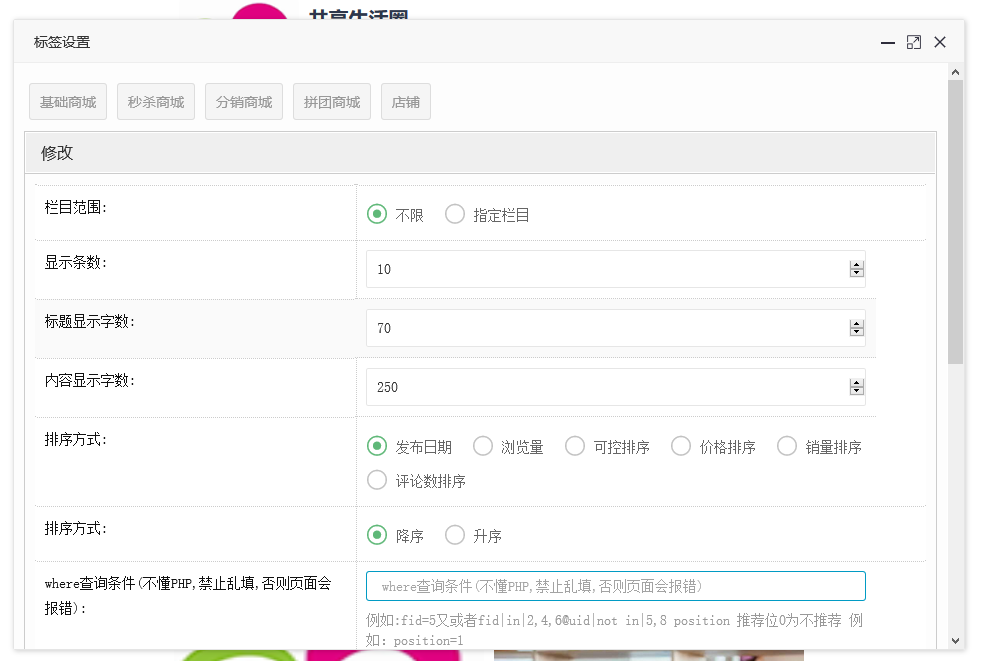Go to 拼团商城 tab

point(332,102)
